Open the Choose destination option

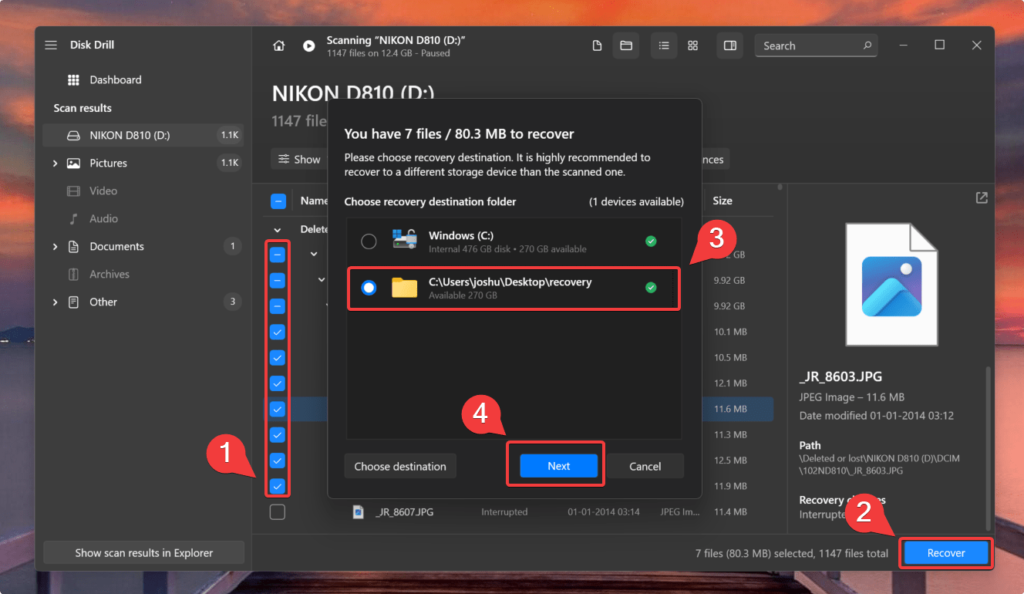pyautogui.click(x=400, y=465)
